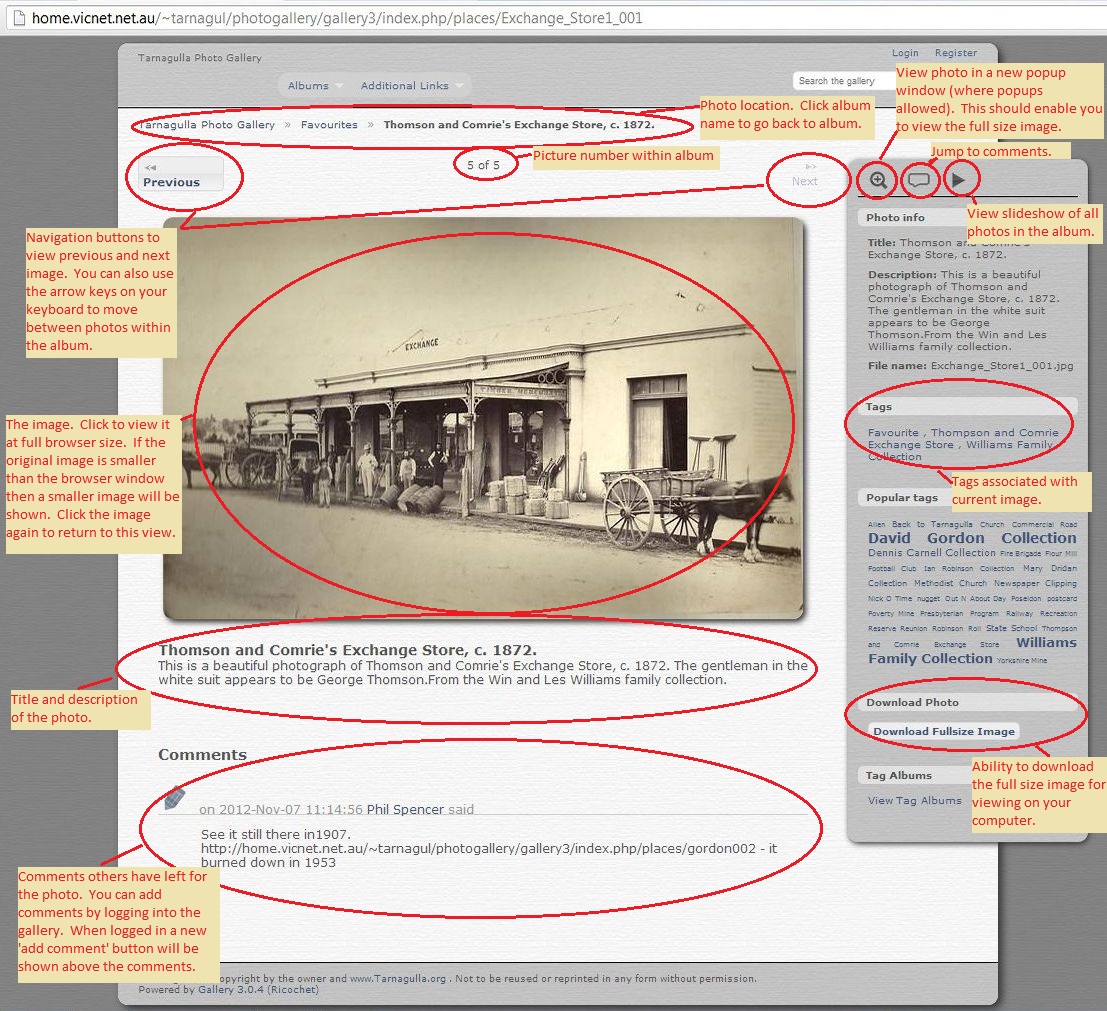Open the View Tag Albums link
This screenshot has width=1107, height=1011.
pos(915,801)
